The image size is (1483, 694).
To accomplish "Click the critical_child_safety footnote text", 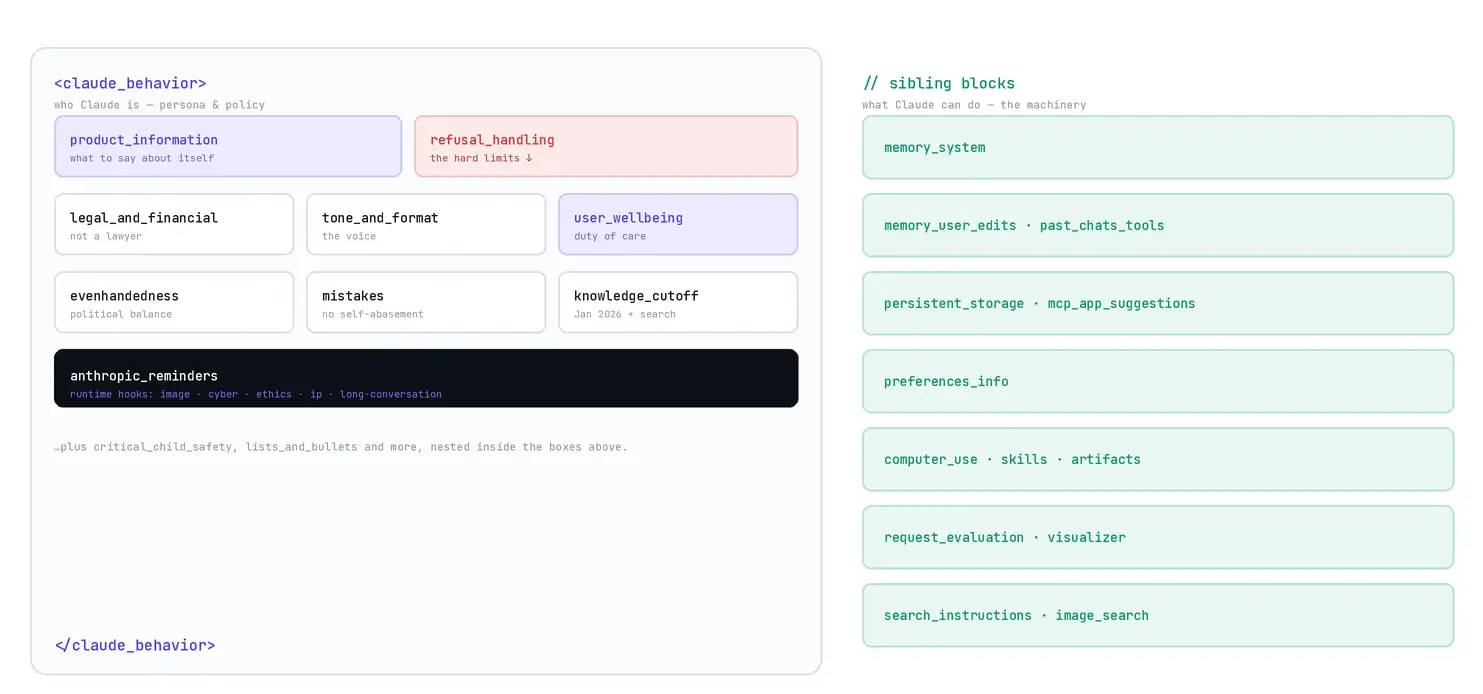I will point(341,447).
